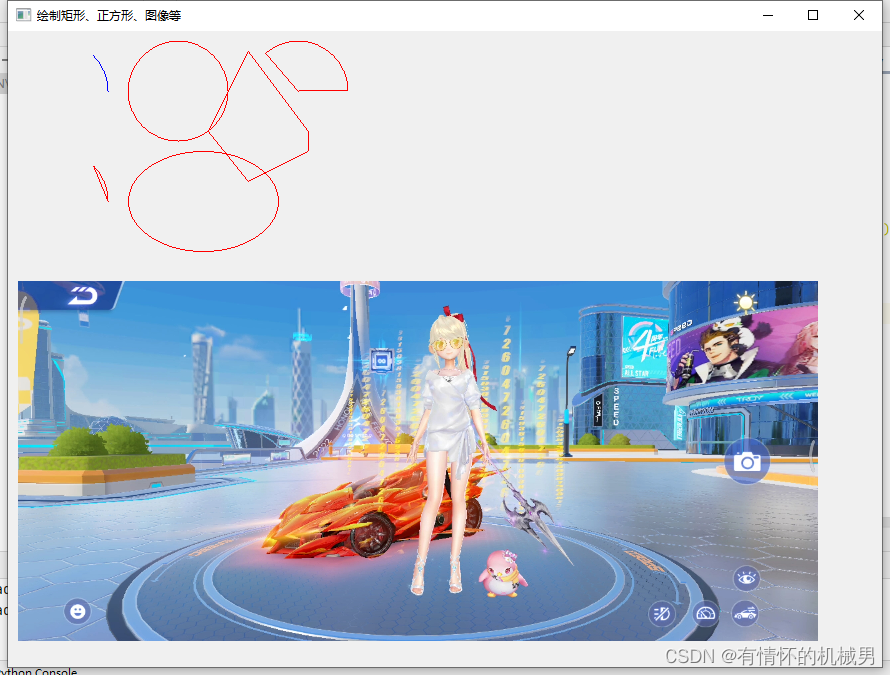890x675 pixels.
Task: Click the game scene image
Action: coord(418,460)
